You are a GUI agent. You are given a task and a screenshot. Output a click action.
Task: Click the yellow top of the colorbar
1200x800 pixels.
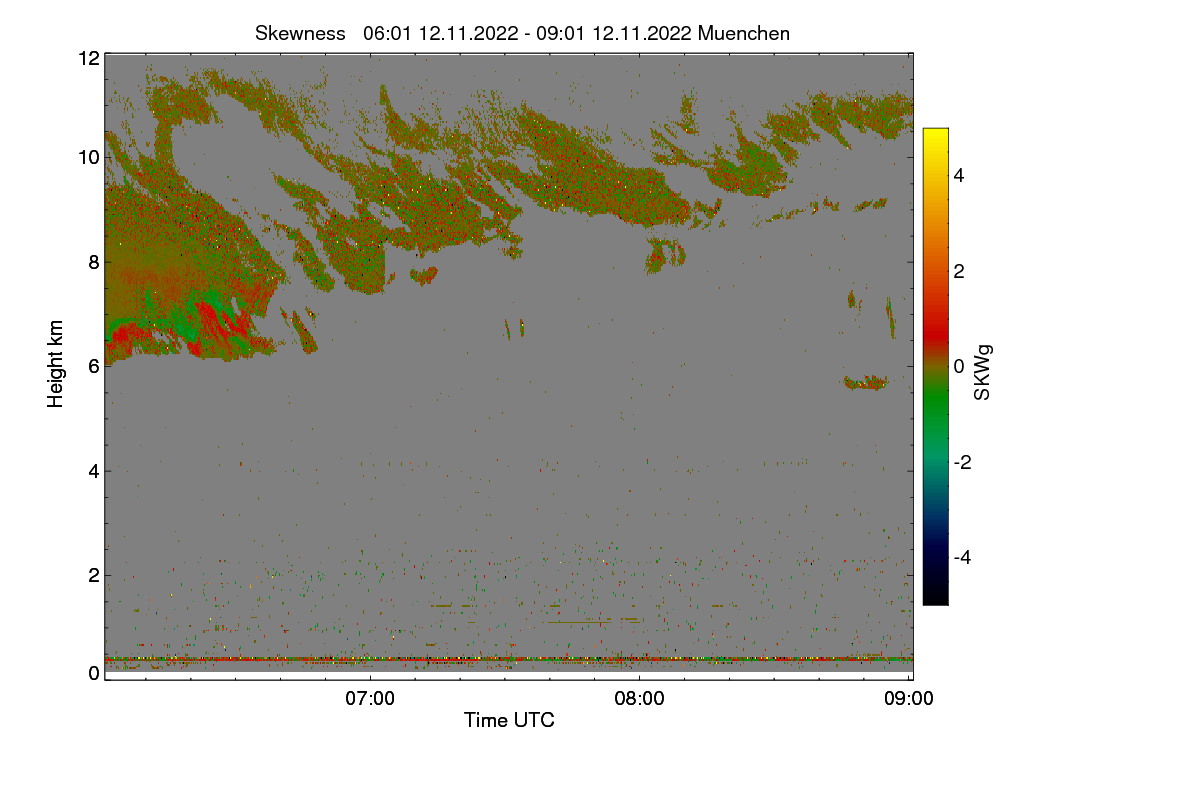(935, 137)
